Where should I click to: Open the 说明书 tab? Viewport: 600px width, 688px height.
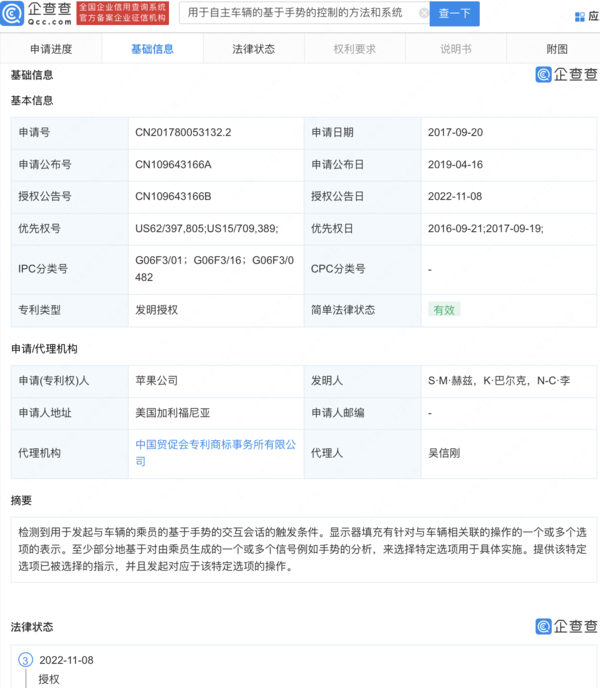click(456, 49)
